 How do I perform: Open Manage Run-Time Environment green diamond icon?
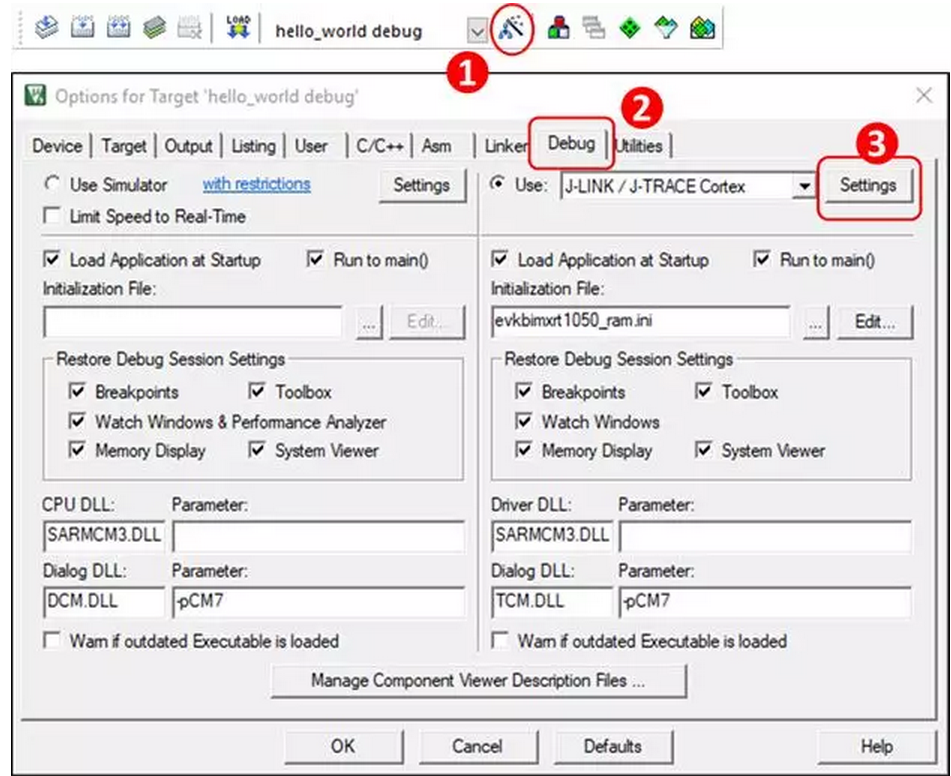click(x=630, y=28)
